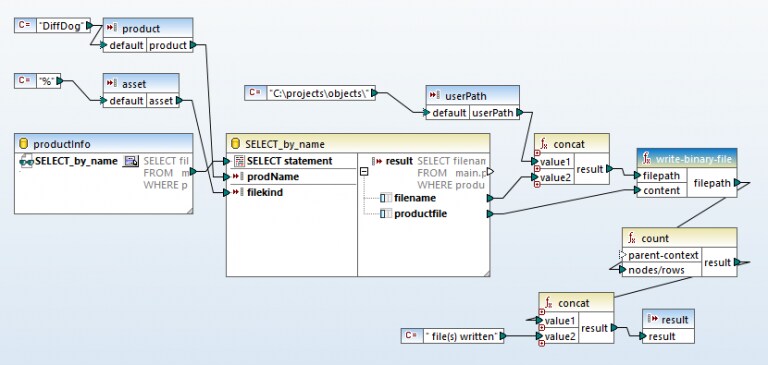768x365 pixels.
Task: Click the " file(s) written" constant value
Action: pyautogui.click(x=461, y=336)
